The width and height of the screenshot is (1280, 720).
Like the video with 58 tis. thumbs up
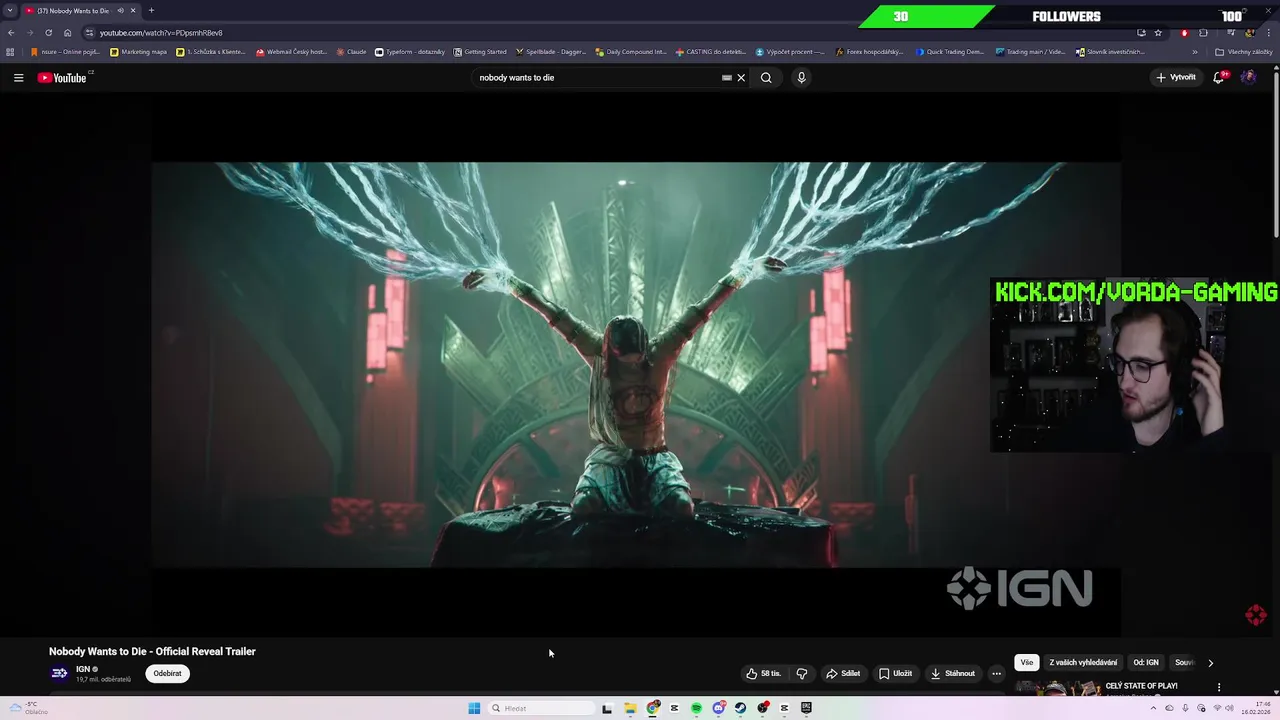763,674
